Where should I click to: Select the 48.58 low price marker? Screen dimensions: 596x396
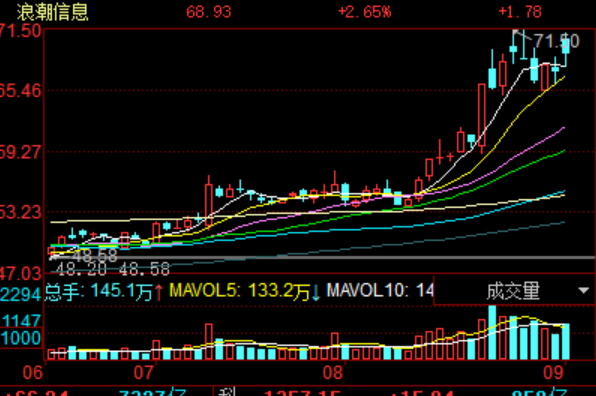(x=95, y=255)
